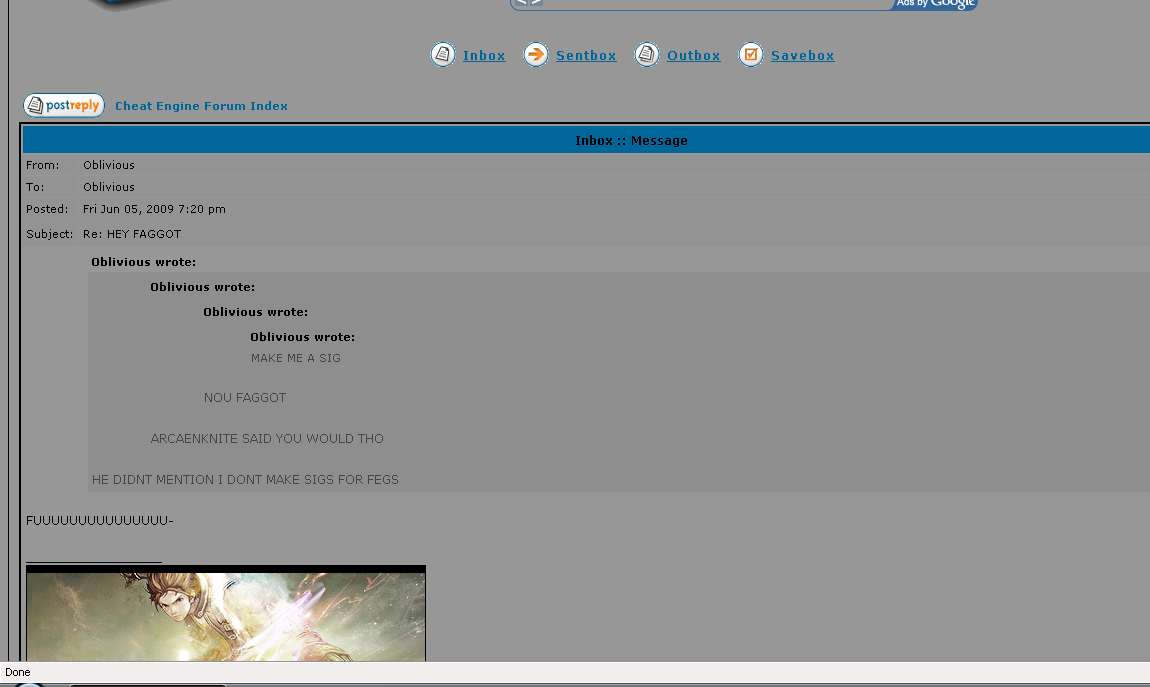Click the Outbox folder icon
Image resolution: width=1150 pixels, height=687 pixels.
click(x=646, y=55)
